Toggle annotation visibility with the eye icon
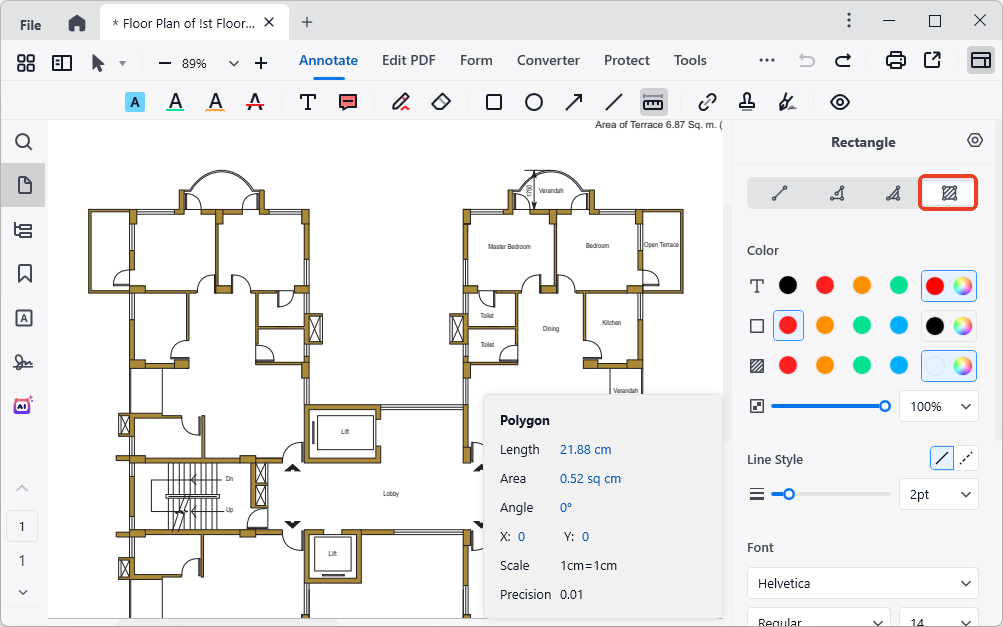 coord(839,101)
